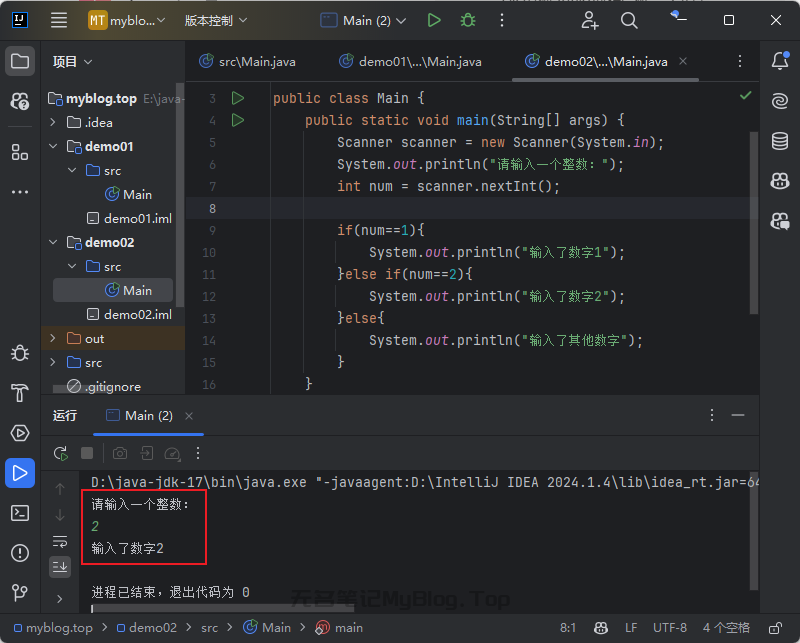Open Run panel options menu
This screenshot has height=643, width=800.
712,415
